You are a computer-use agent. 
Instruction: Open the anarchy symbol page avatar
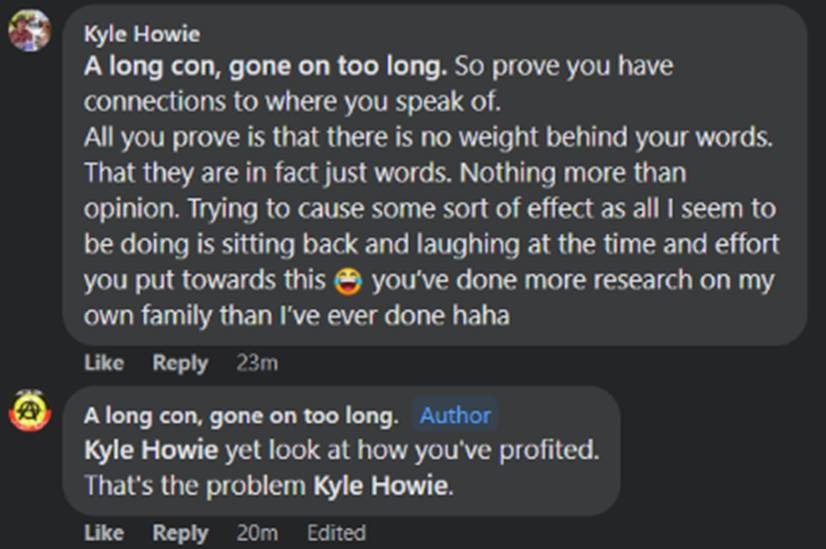tap(29, 411)
